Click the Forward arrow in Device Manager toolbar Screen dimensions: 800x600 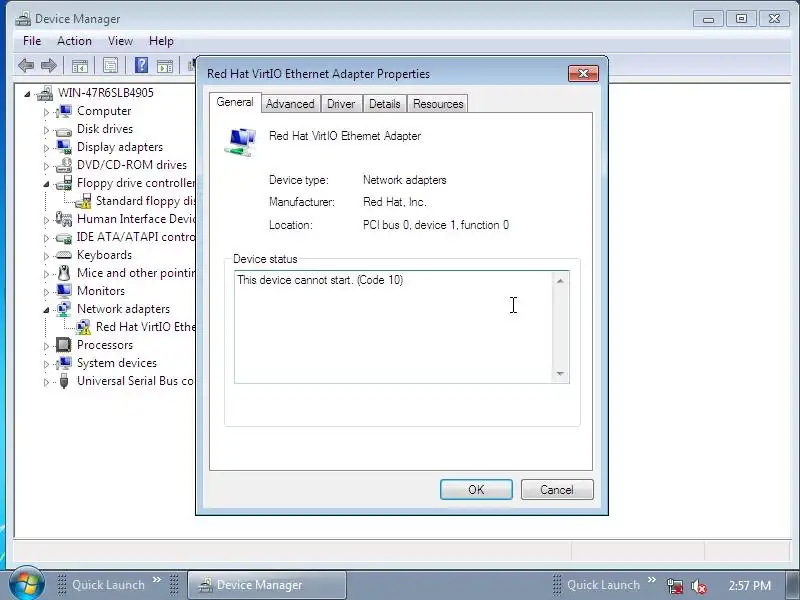48,65
